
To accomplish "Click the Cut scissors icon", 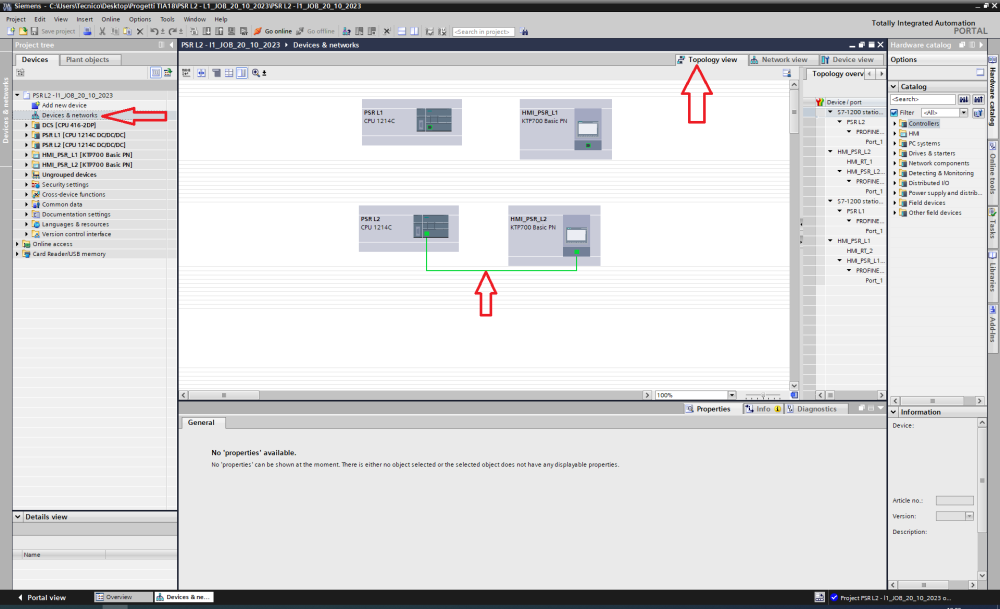I will coord(102,31).
